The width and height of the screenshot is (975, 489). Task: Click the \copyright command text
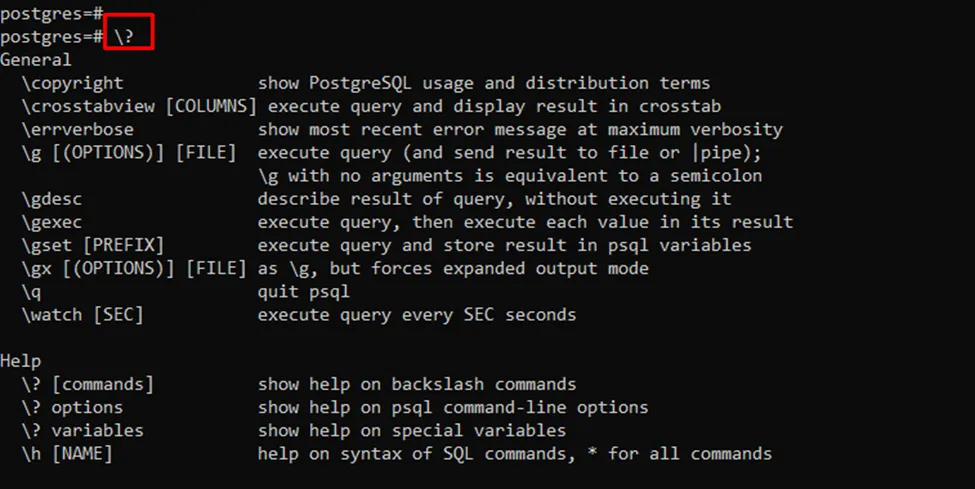[x=72, y=83]
